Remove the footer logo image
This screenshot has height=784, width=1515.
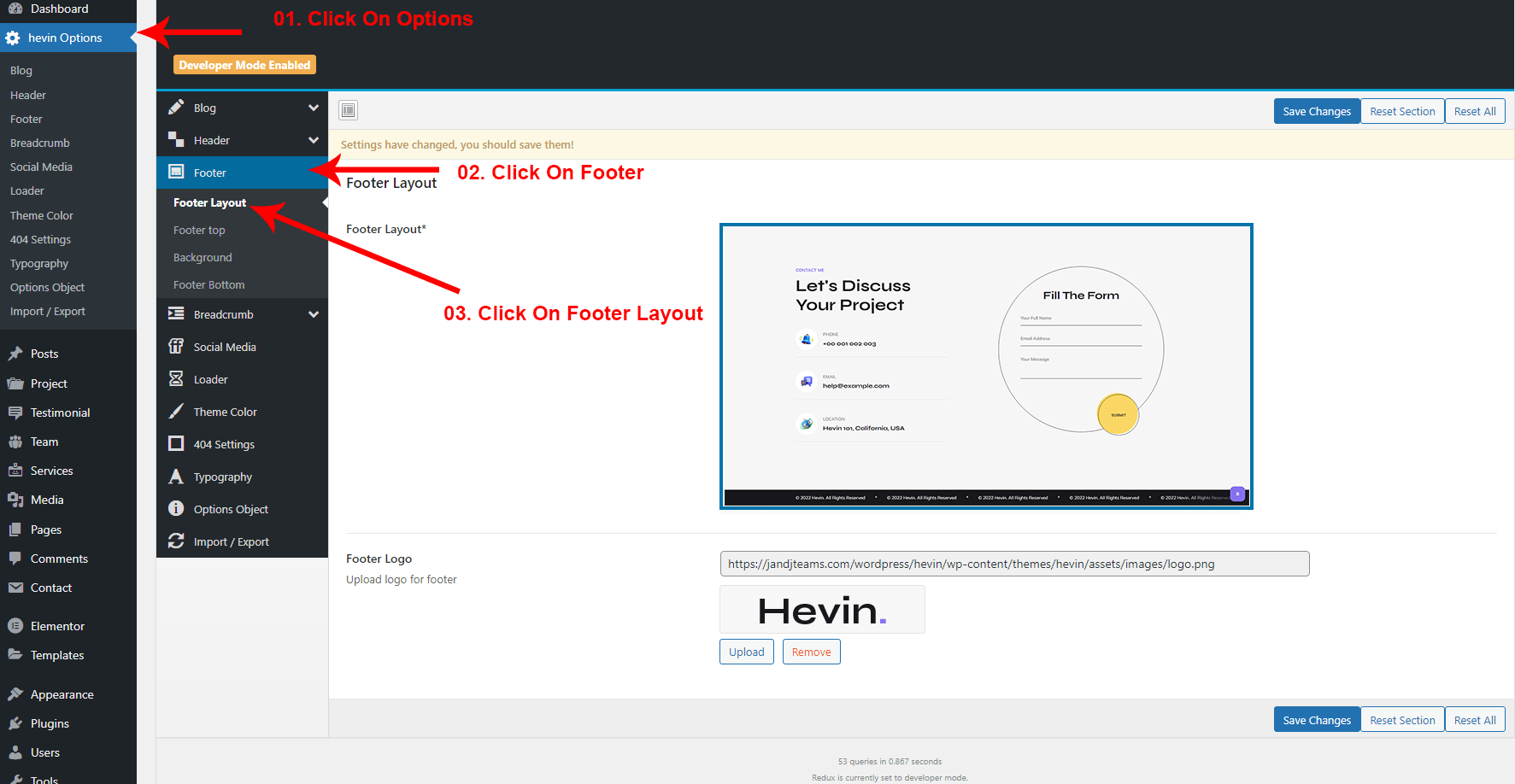pos(811,652)
